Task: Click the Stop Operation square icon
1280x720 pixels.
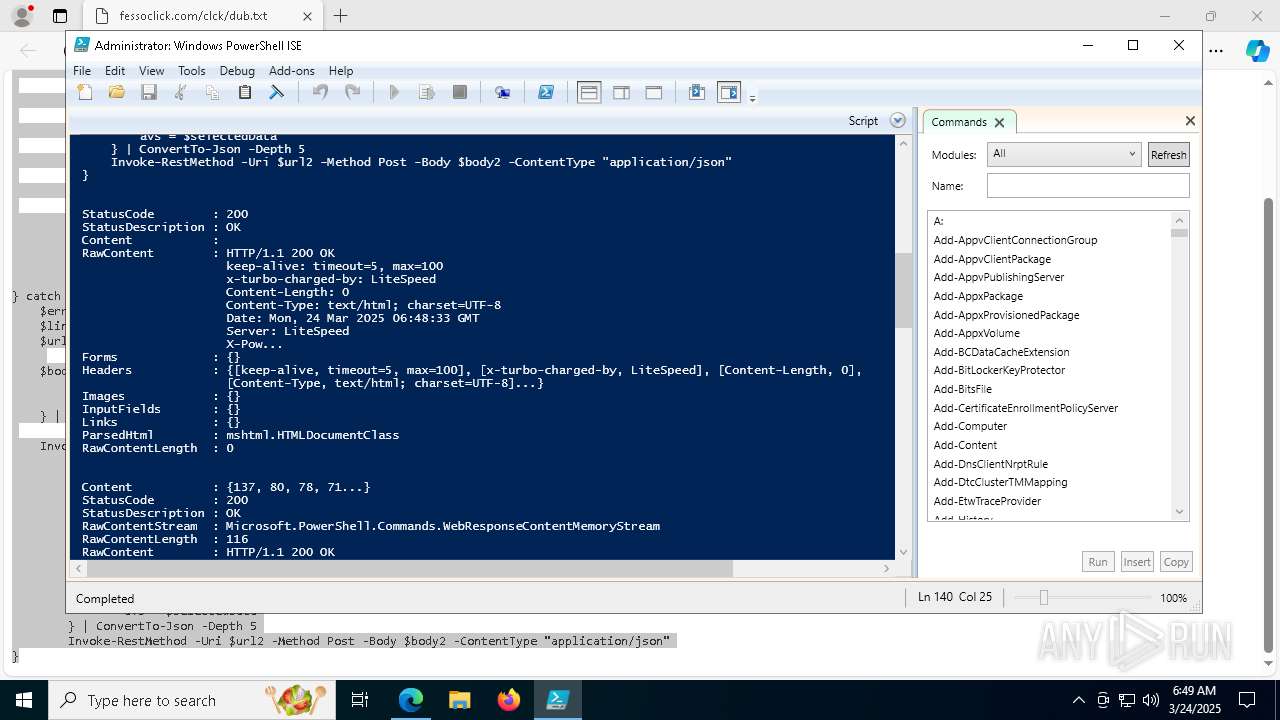Action: pyautogui.click(x=460, y=92)
